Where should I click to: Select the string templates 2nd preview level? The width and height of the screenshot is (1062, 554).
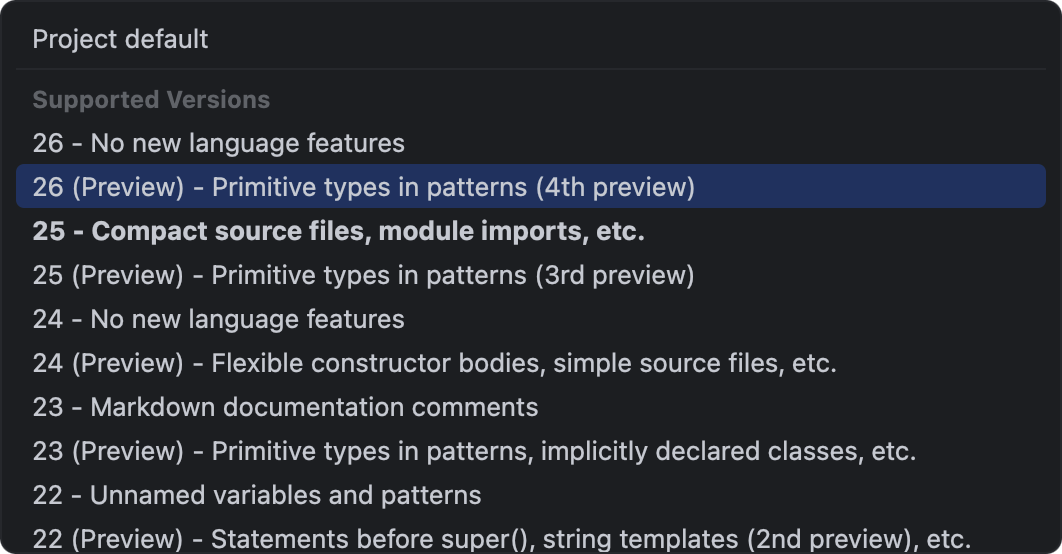[501, 539]
